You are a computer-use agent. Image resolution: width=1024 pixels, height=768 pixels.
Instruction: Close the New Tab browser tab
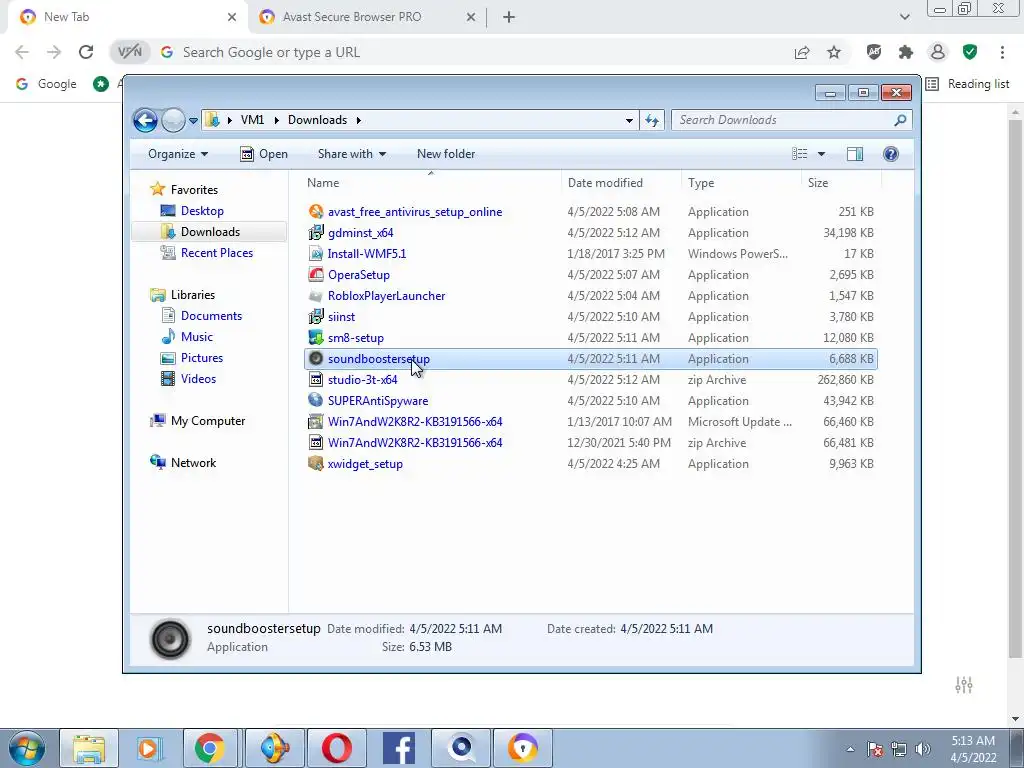point(232,17)
